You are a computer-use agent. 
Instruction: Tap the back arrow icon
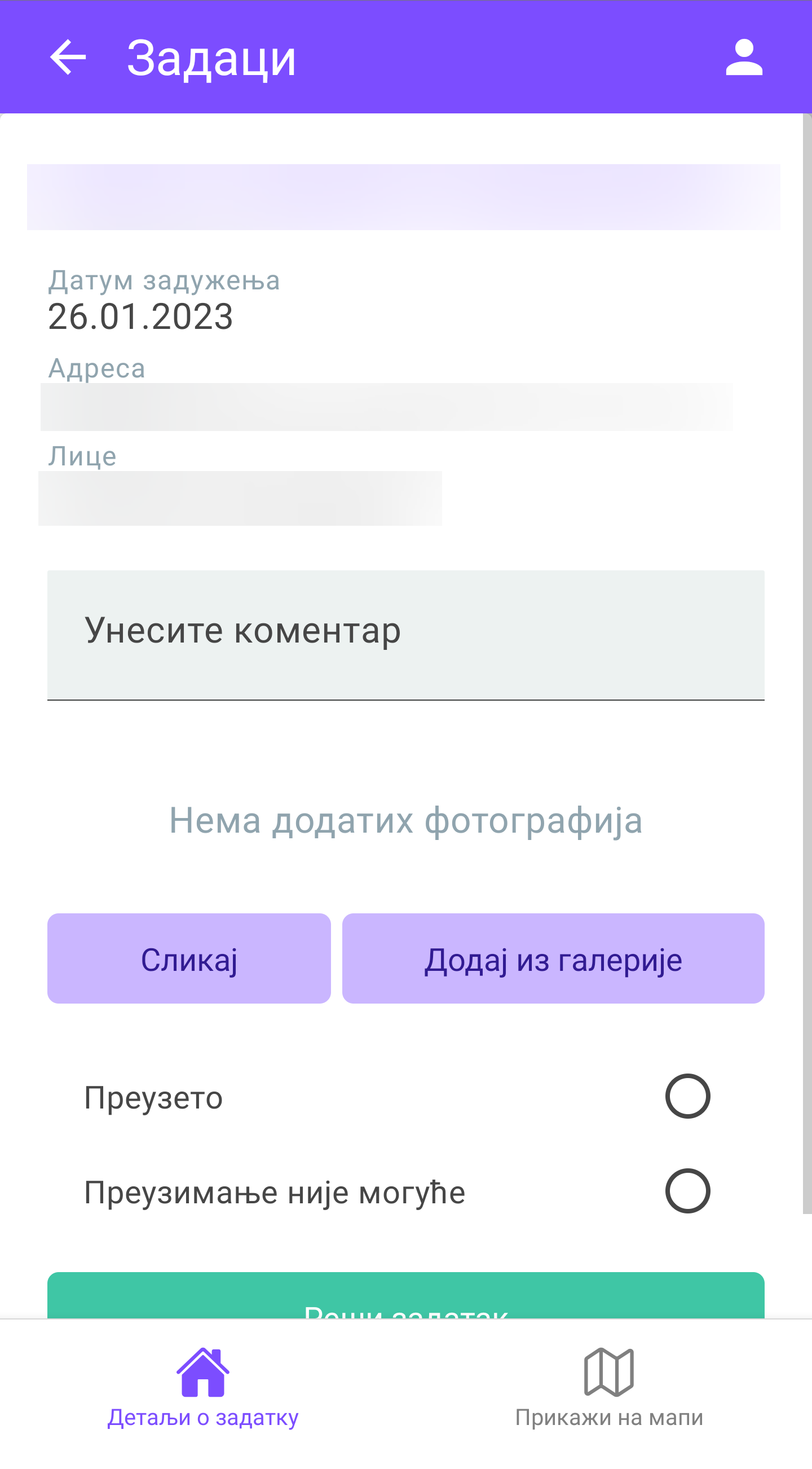pyautogui.click(x=68, y=57)
